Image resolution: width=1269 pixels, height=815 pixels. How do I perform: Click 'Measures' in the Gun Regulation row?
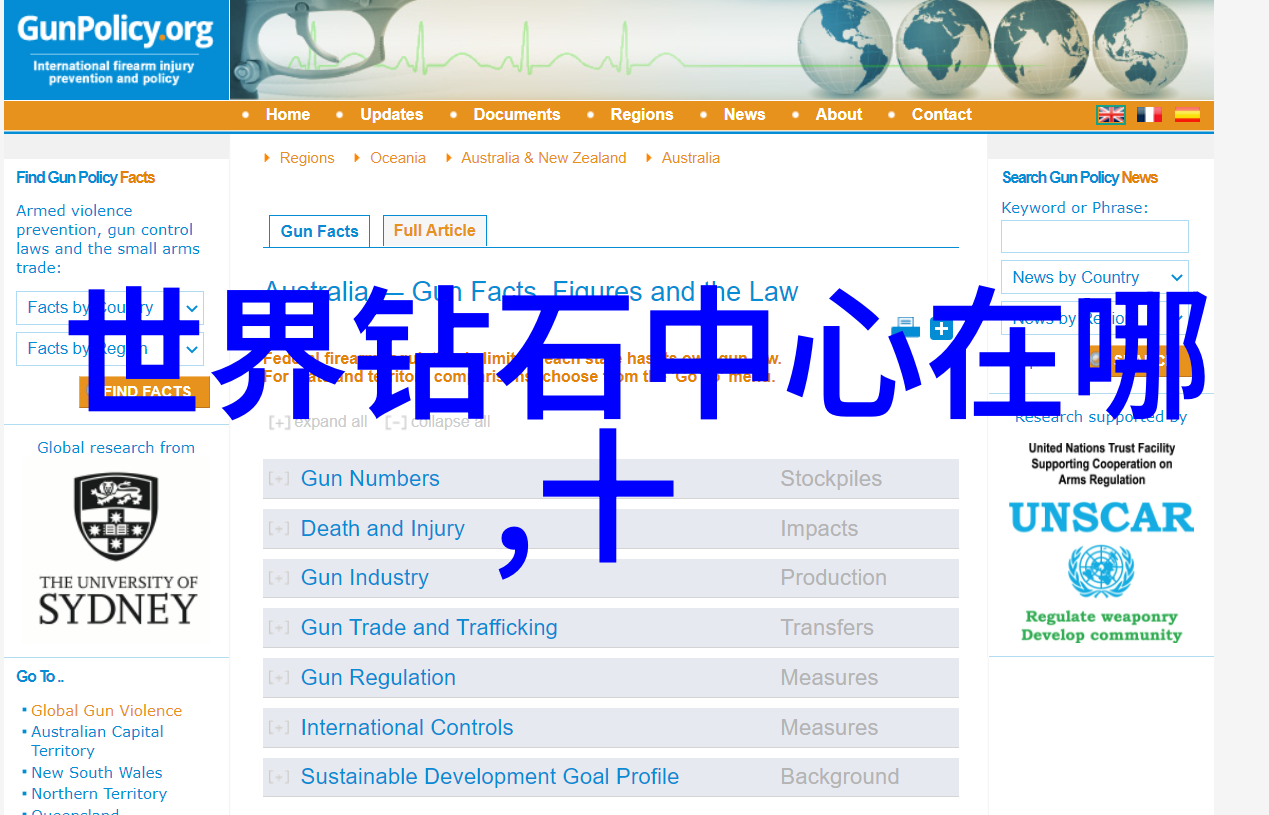[x=829, y=678]
